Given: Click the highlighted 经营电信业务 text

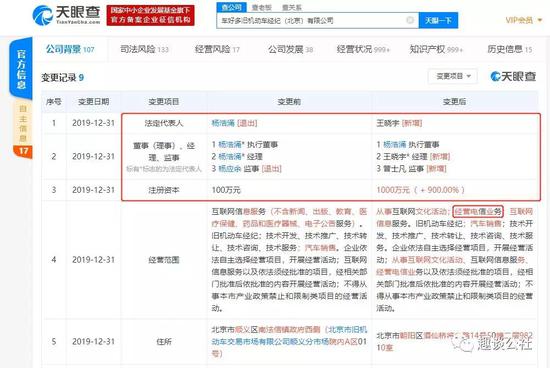Looking at the screenshot, I should 478,212.
